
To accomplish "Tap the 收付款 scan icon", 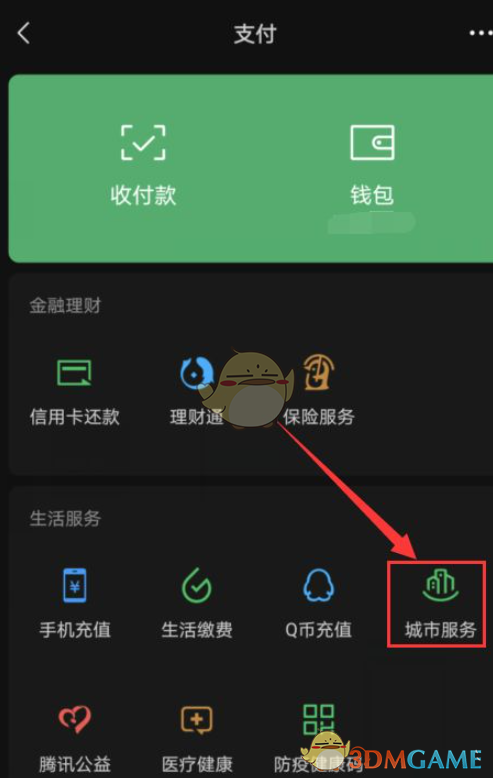I will [x=143, y=142].
